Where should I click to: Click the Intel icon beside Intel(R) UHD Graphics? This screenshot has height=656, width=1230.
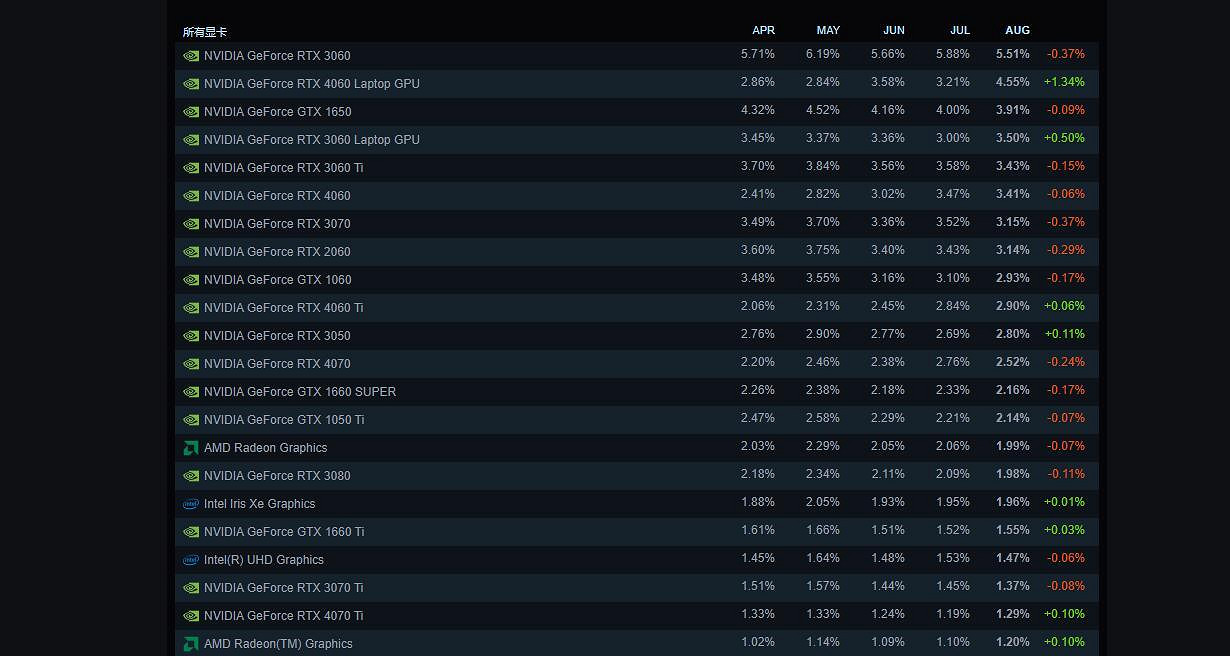pyautogui.click(x=191, y=560)
